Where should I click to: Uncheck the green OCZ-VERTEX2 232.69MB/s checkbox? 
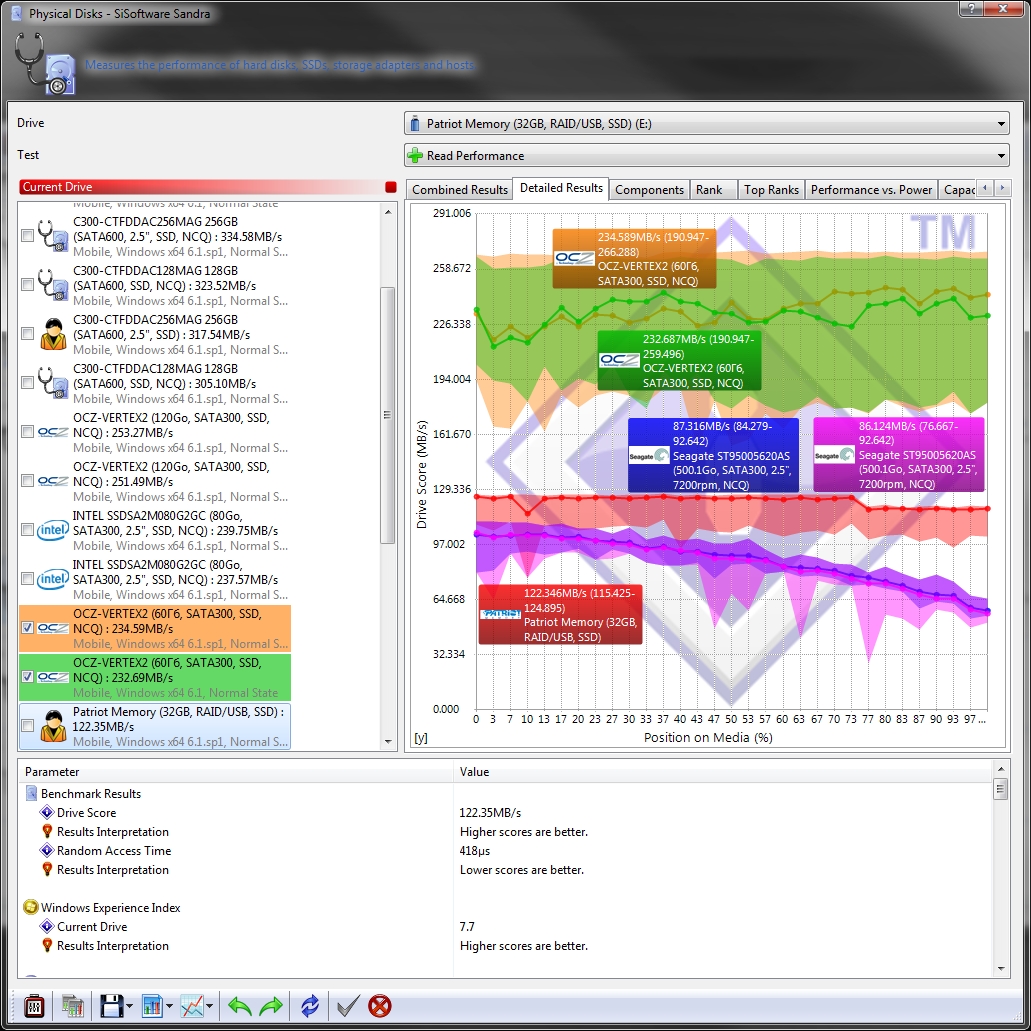27,677
